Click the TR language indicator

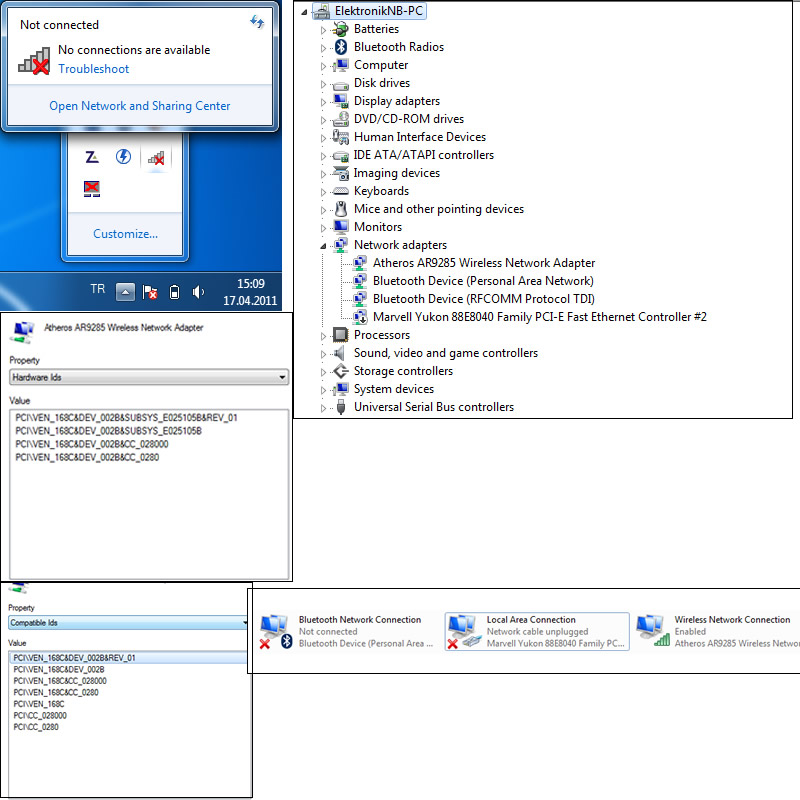click(x=97, y=289)
